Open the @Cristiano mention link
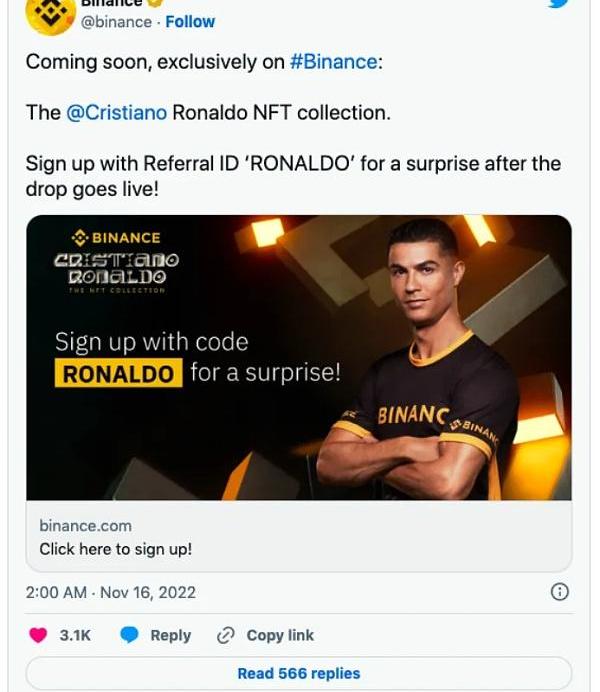Screen dimensions: 600x692 [x=116, y=112]
